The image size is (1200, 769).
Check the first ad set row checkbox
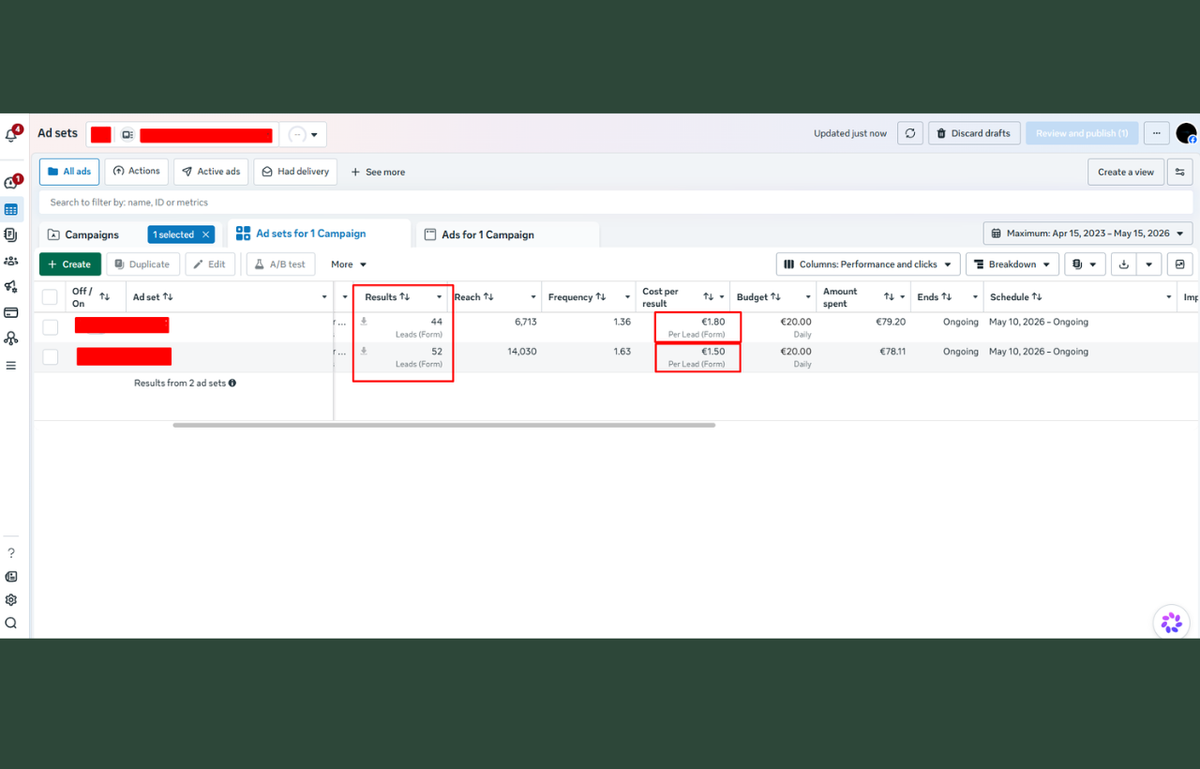tap(50, 327)
